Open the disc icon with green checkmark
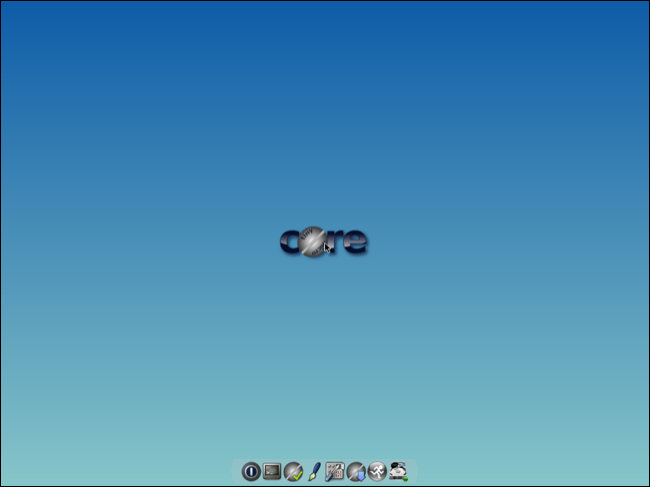This screenshot has height=487, width=650. click(293, 471)
